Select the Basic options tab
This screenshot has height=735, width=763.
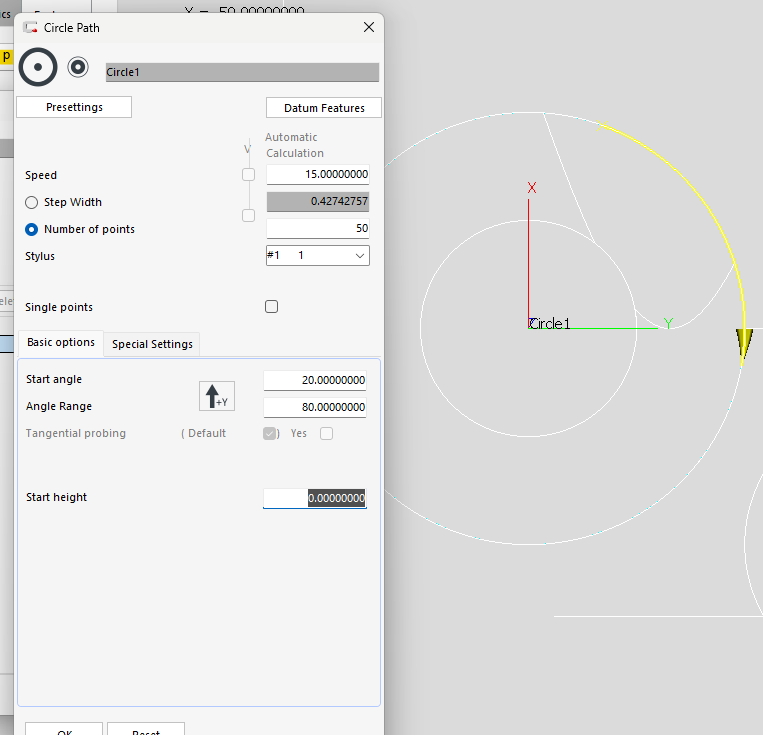tap(61, 342)
